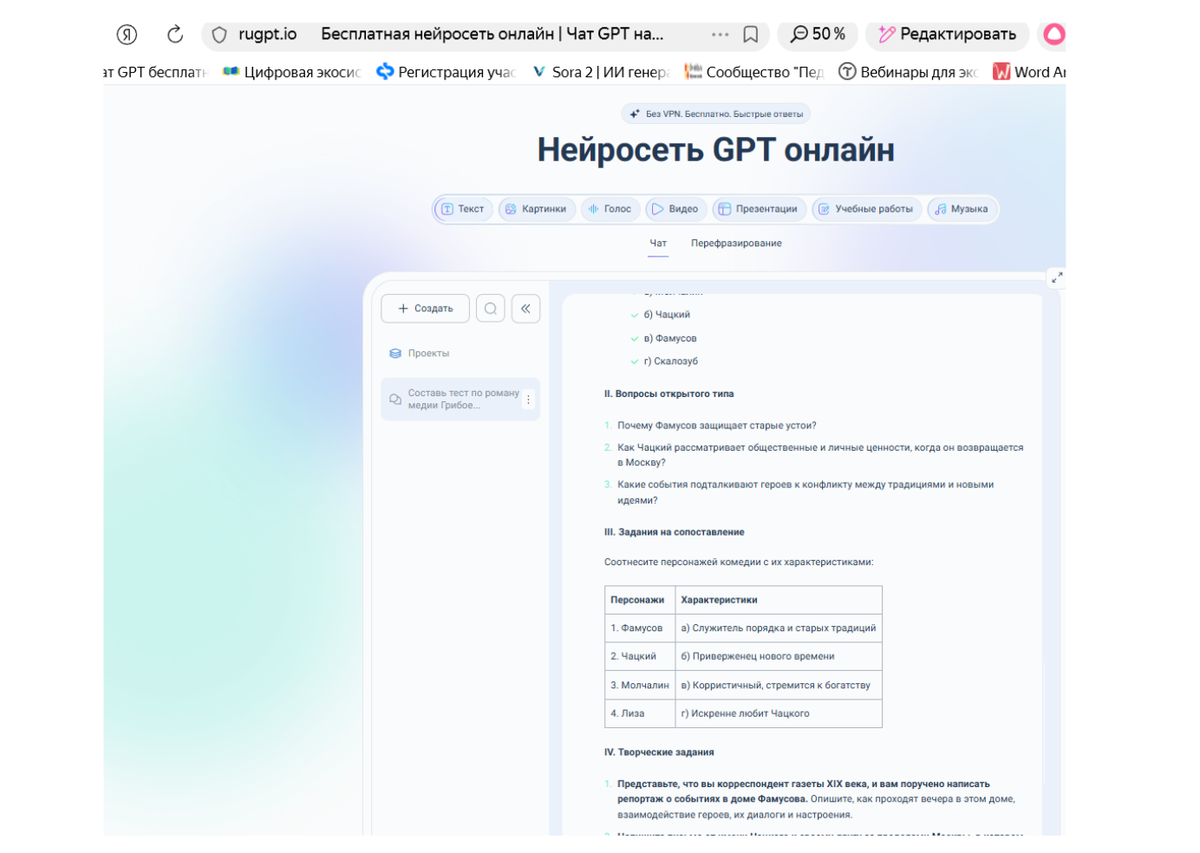The height and width of the screenshot is (853, 1200).
Task: Click the site protection shield icon
Action: (x=219, y=35)
